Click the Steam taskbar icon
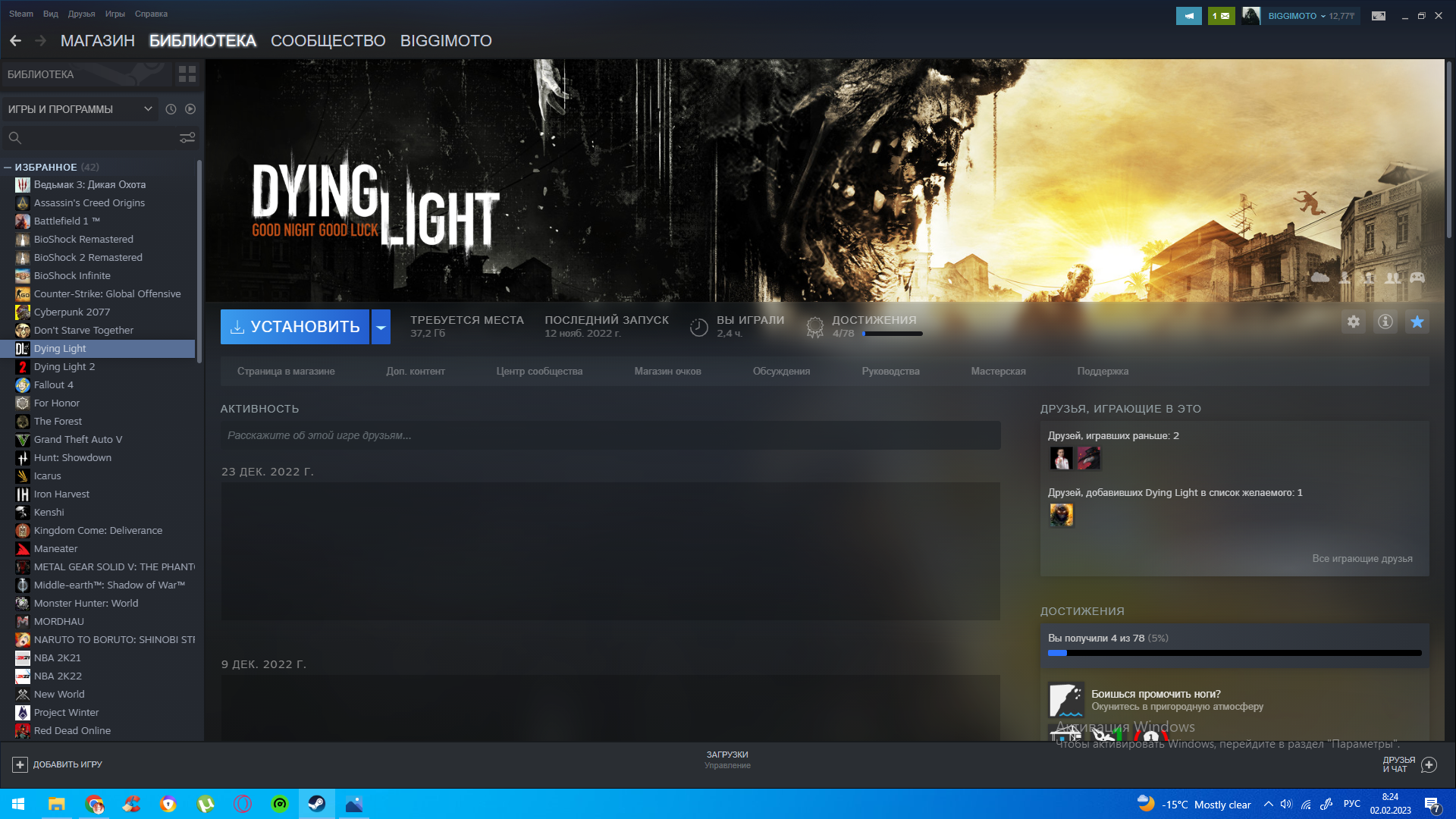This screenshot has width=1456, height=819. (x=317, y=804)
